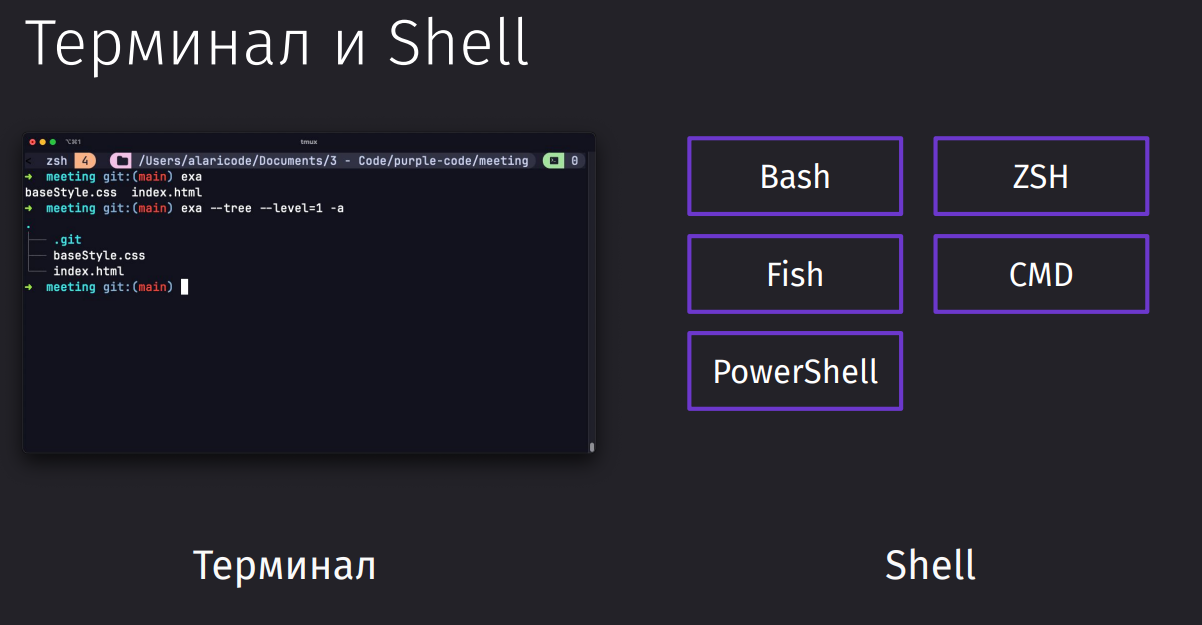Pick the PowerShell box
The width and height of the screenshot is (1202, 625).
tap(795, 371)
